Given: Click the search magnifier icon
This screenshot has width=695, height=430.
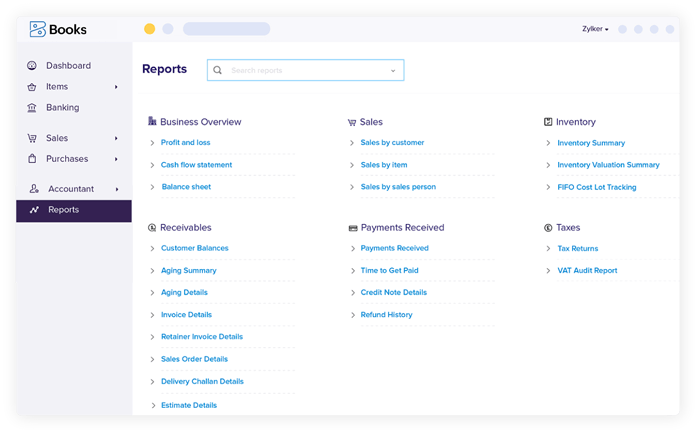Looking at the screenshot, I should click(218, 70).
